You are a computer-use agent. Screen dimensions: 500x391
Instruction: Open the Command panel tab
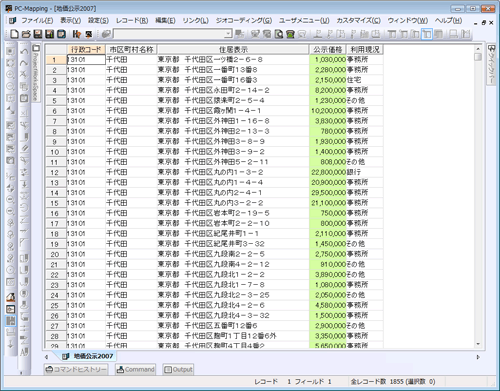(x=135, y=369)
